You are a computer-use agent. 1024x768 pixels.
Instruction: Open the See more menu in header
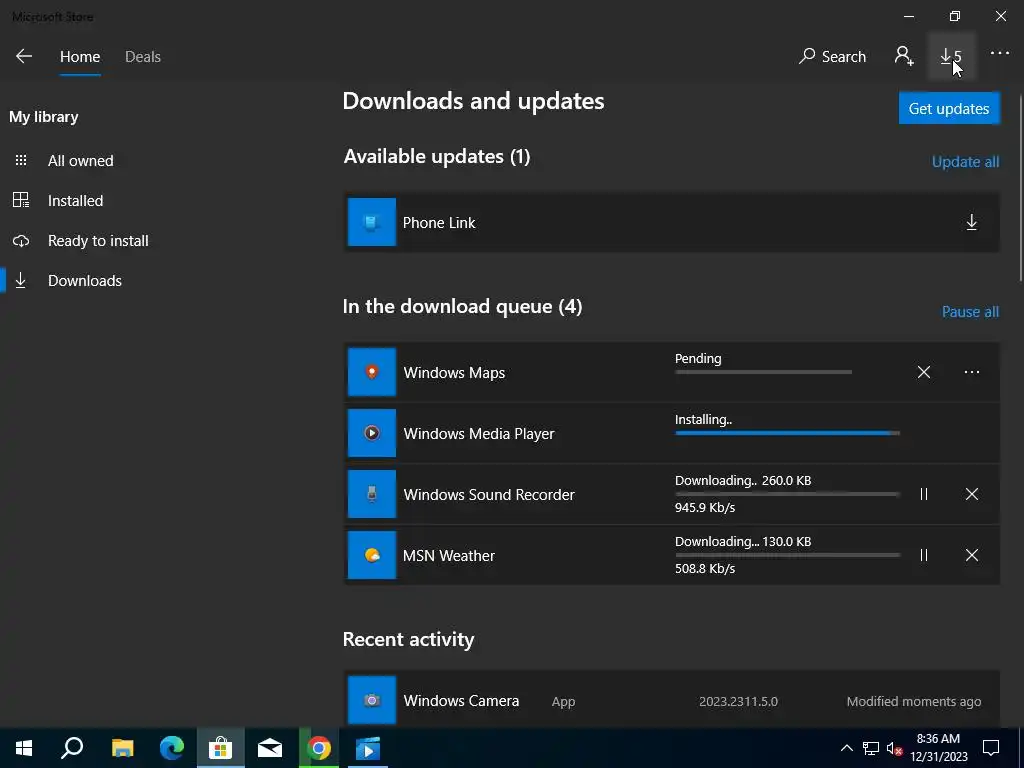pos(1000,54)
